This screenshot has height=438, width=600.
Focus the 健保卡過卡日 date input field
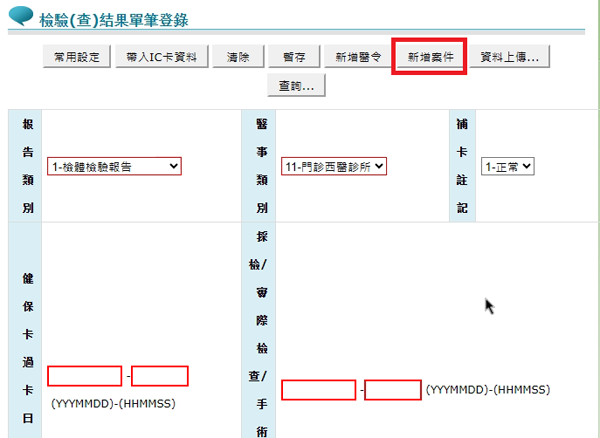tap(84, 376)
